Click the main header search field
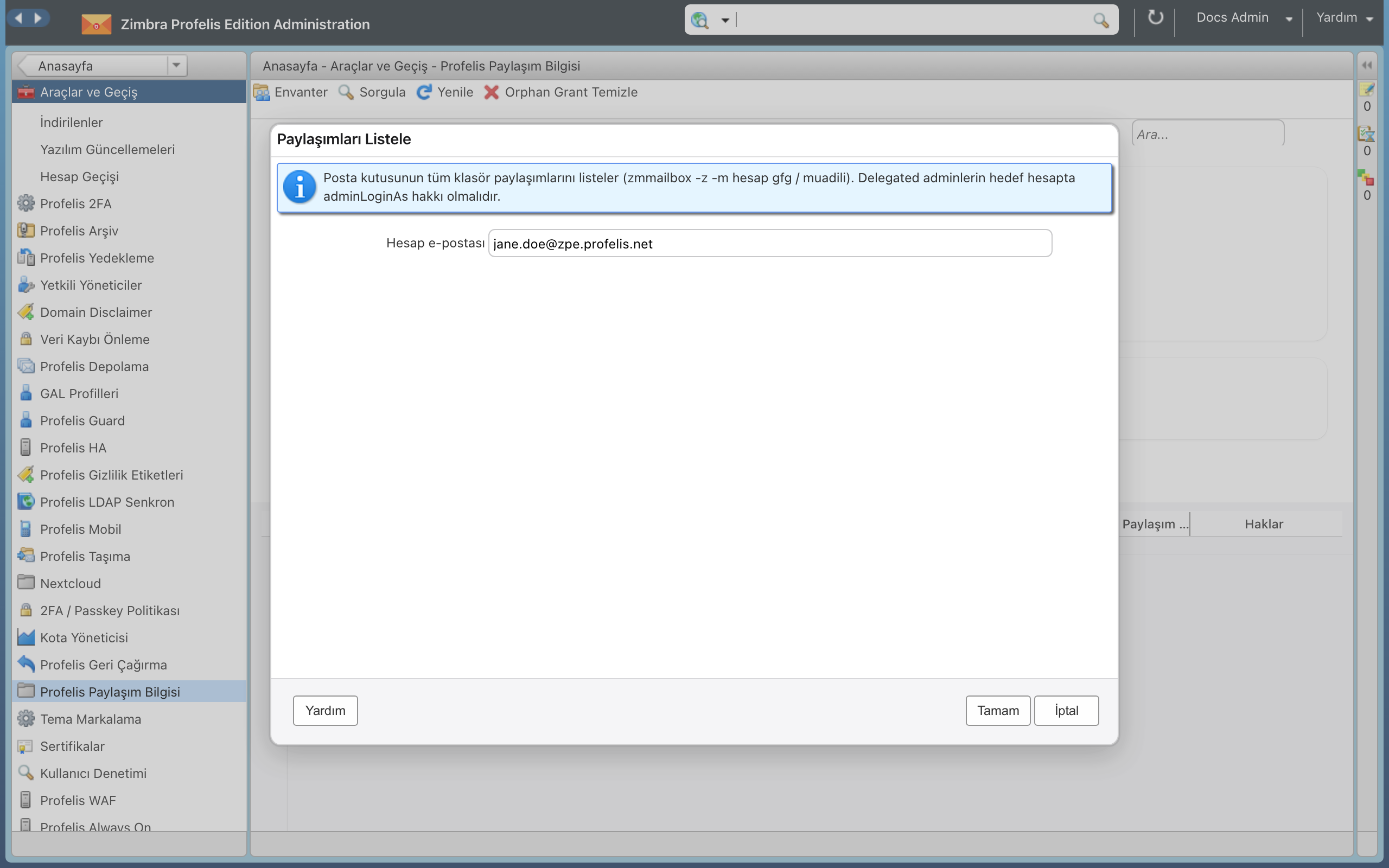Viewport: 1389px width, 868px height. point(914,21)
